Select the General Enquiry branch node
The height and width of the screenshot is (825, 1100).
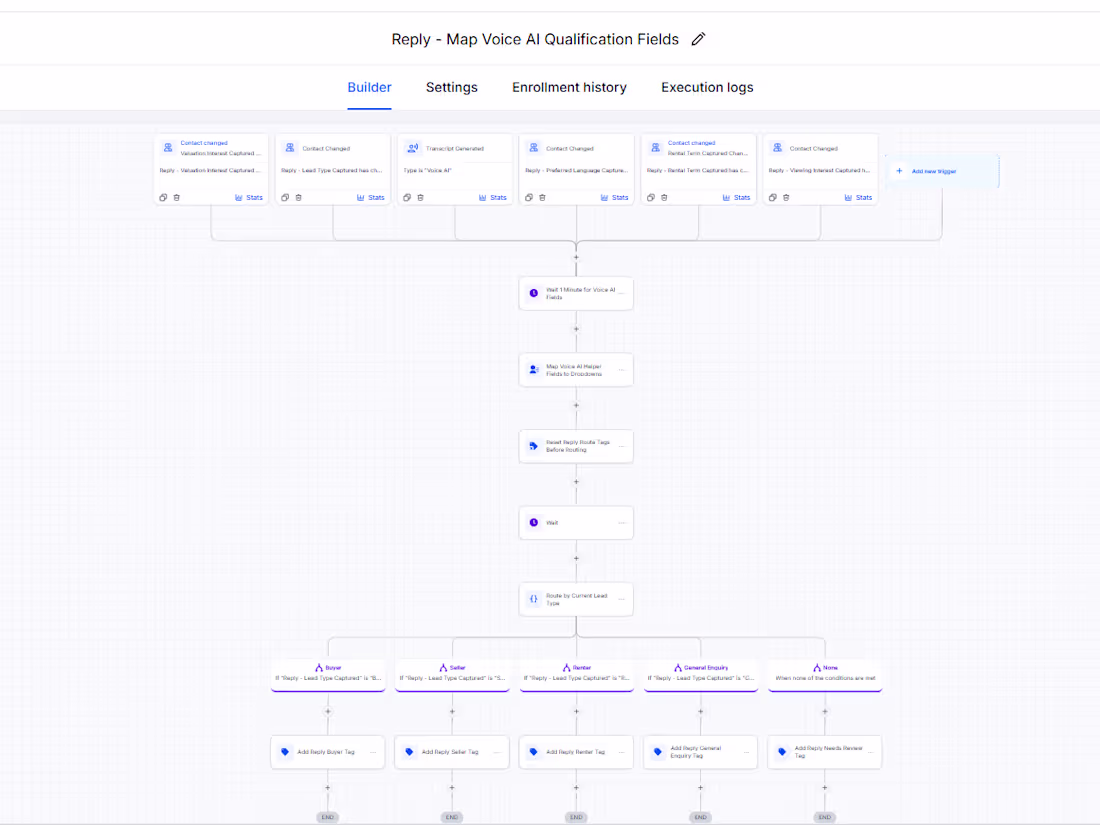pyautogui.click(x=700, y=675)
